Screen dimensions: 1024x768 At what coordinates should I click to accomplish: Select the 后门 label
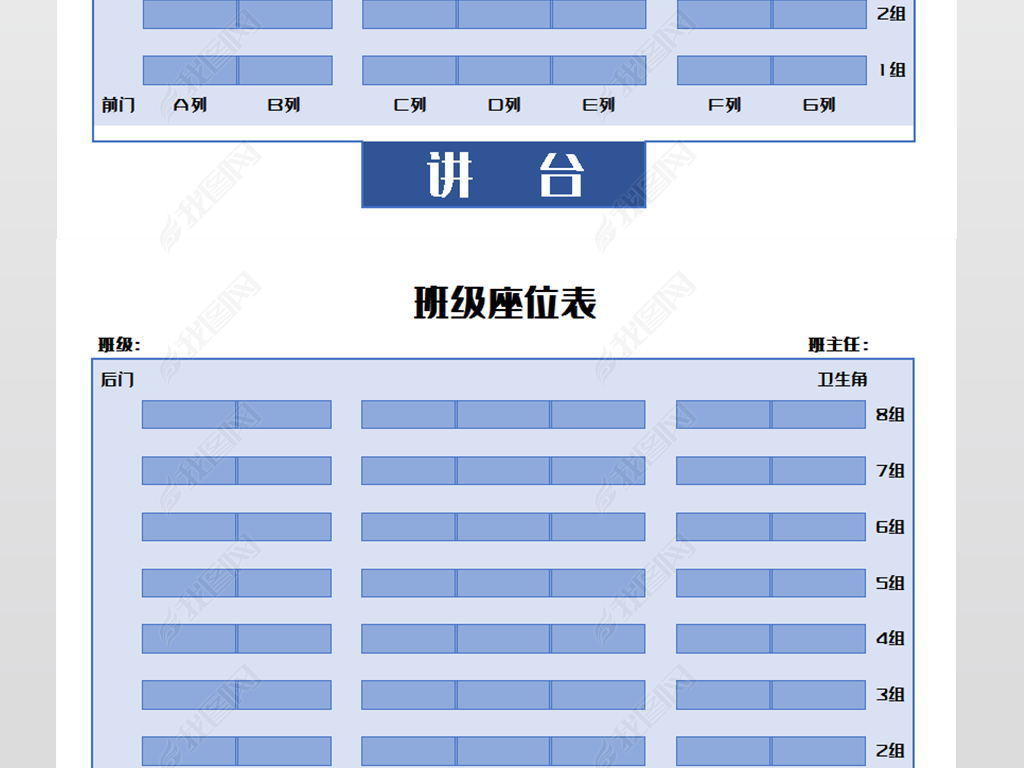117,380
